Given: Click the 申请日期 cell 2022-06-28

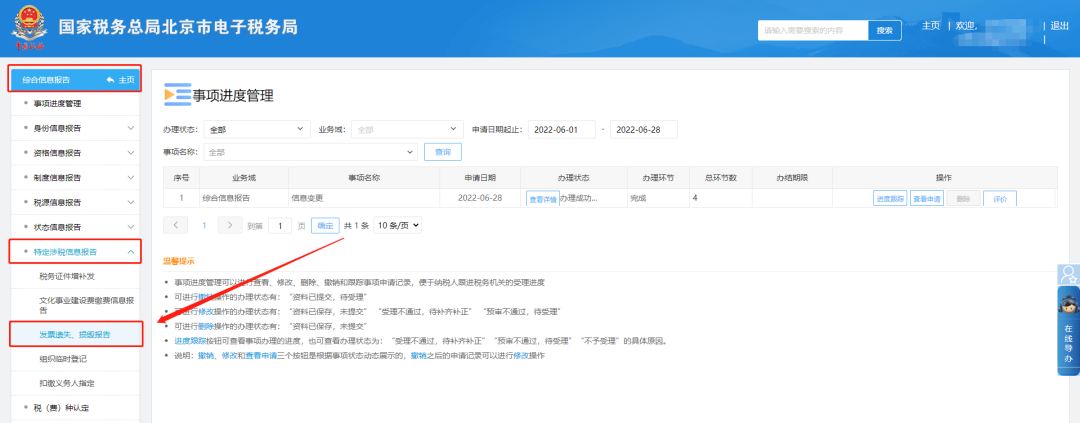Looking at the screenshot, I should (480, 198).
